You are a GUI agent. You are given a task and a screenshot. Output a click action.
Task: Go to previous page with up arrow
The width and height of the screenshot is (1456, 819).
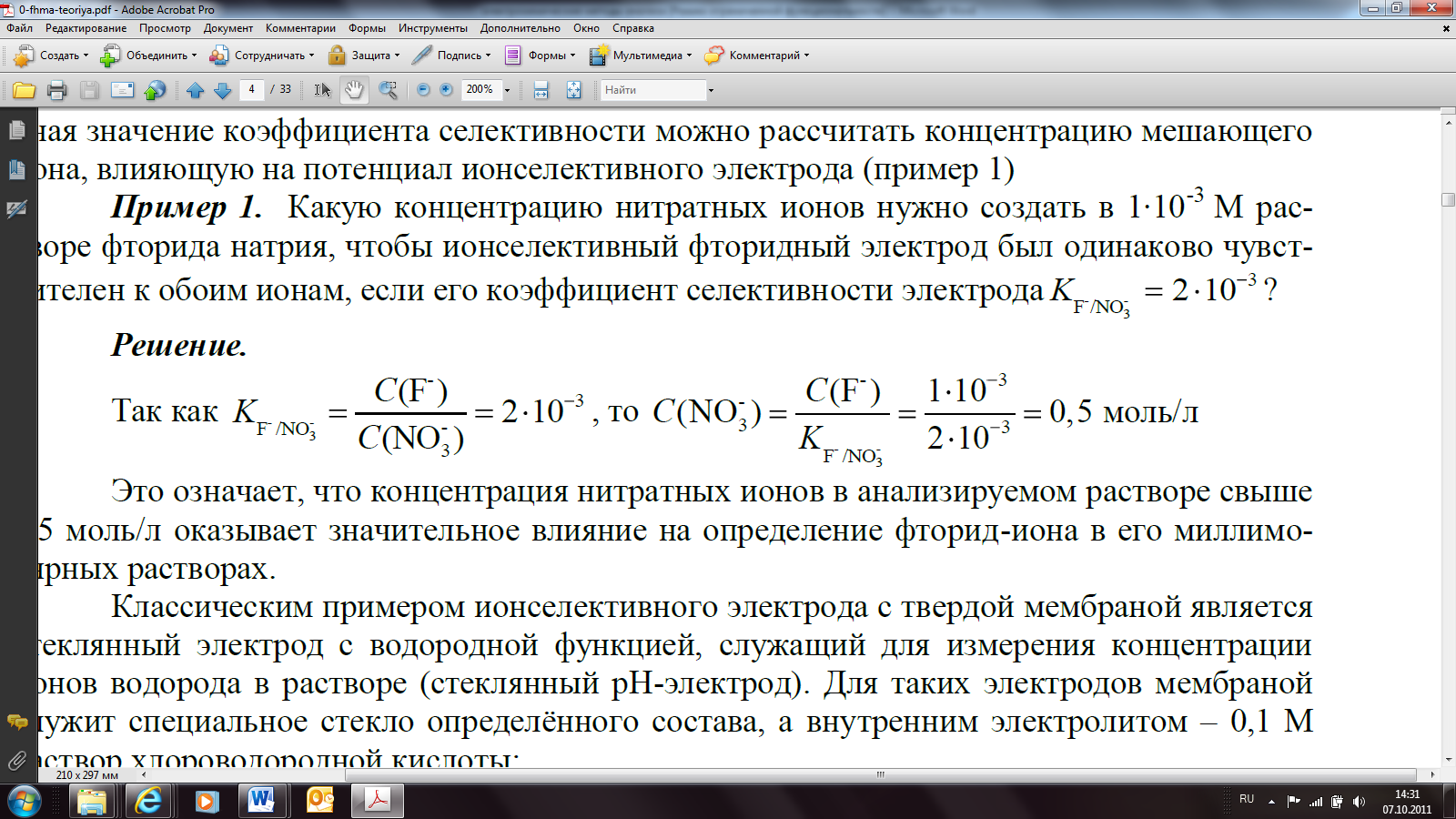195,90
